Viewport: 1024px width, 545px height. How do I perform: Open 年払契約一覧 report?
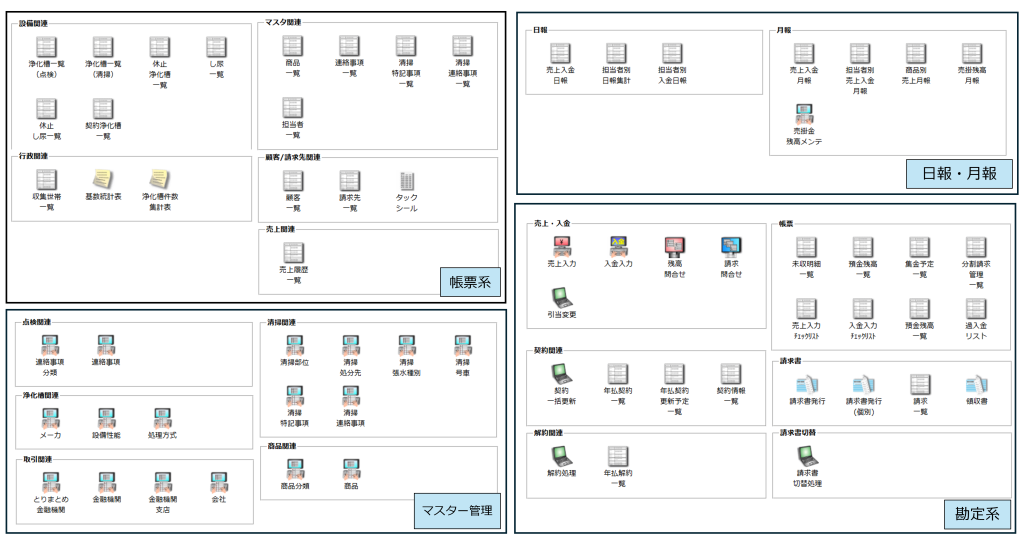(618, 374)
